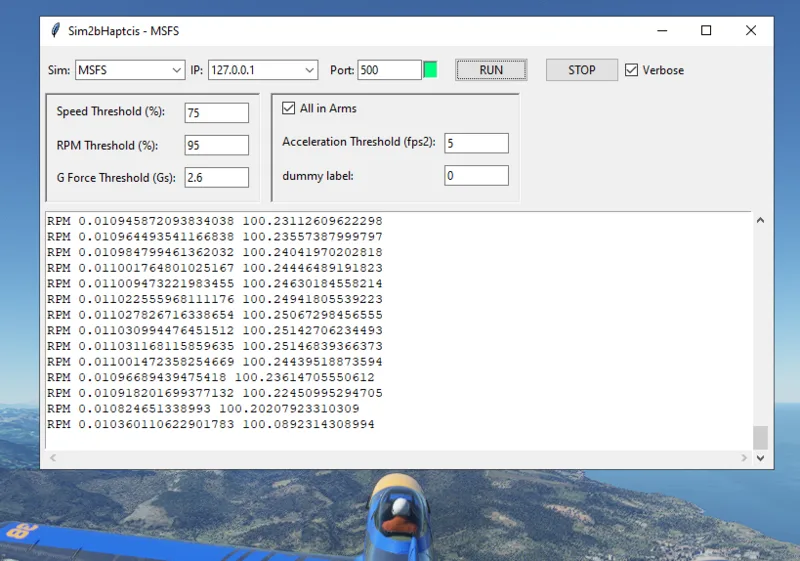Click log line ending 100.24446489191823
Image resolution: width=800 pixels, height=561 pixels.
pos(215,268)
